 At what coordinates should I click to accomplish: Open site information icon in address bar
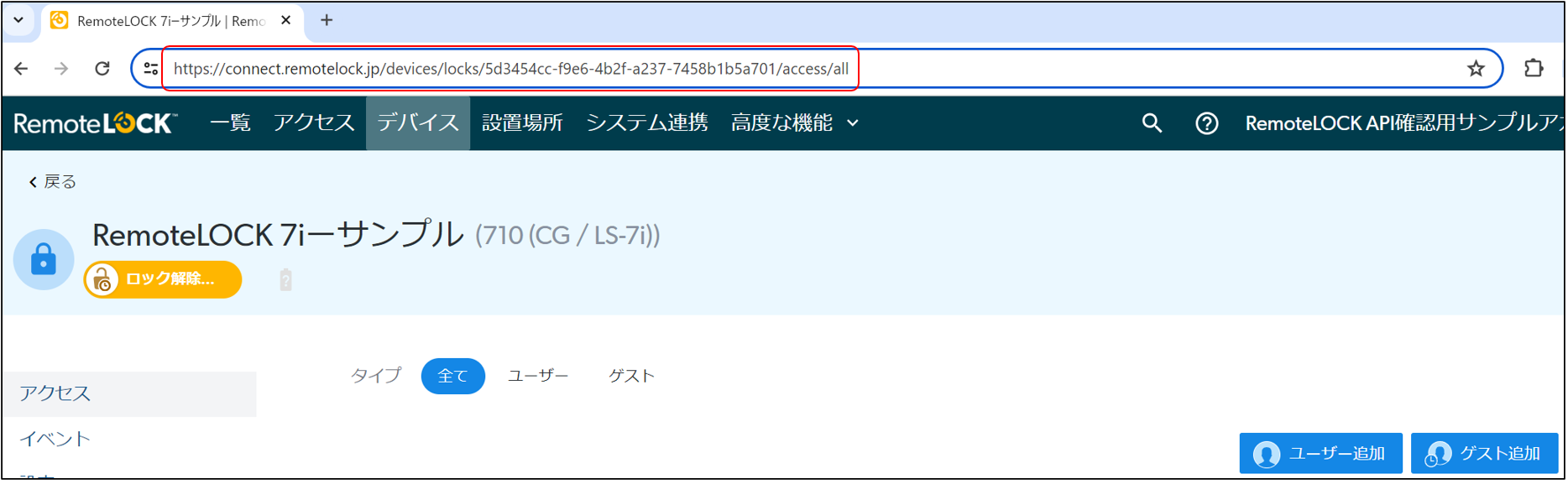151,69
